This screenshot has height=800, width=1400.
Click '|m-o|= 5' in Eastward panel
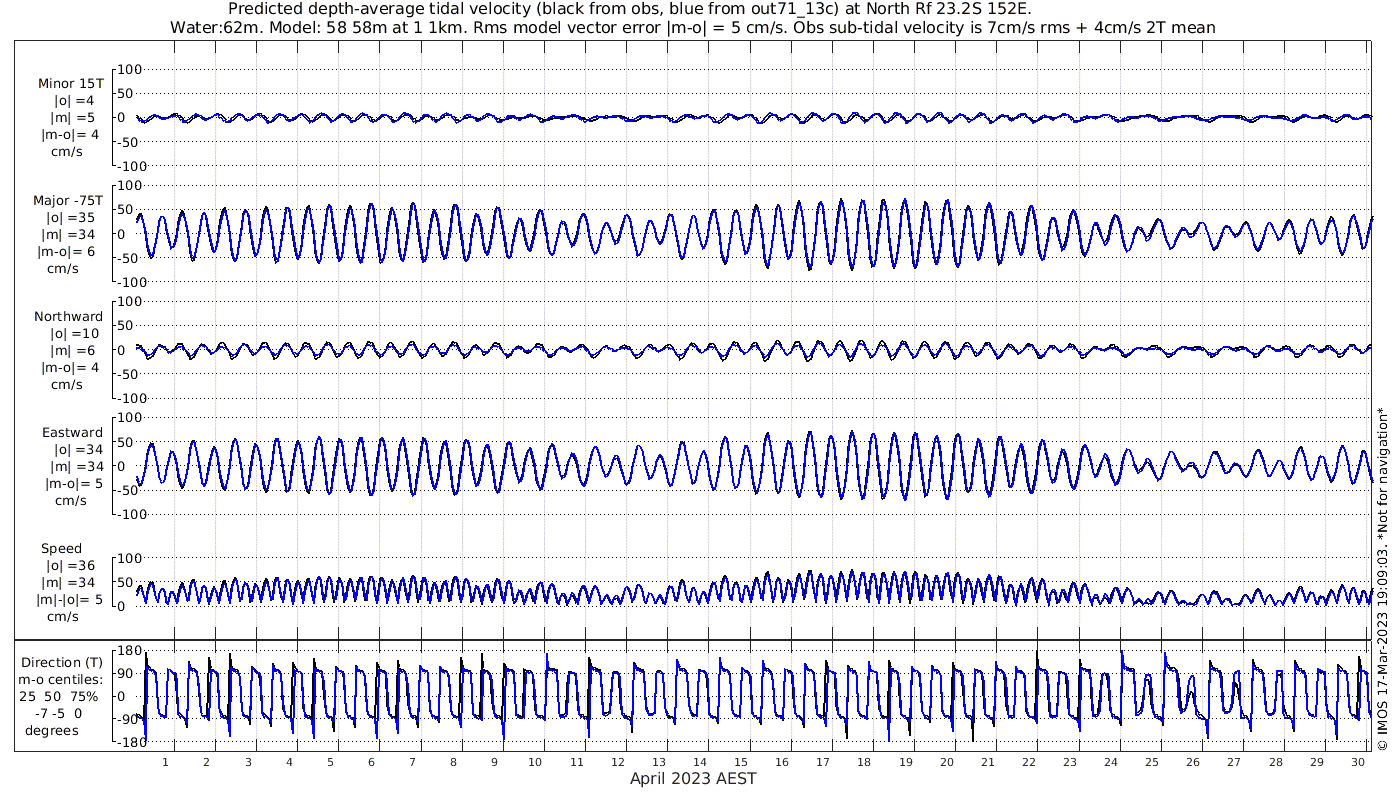pos(72,484)
